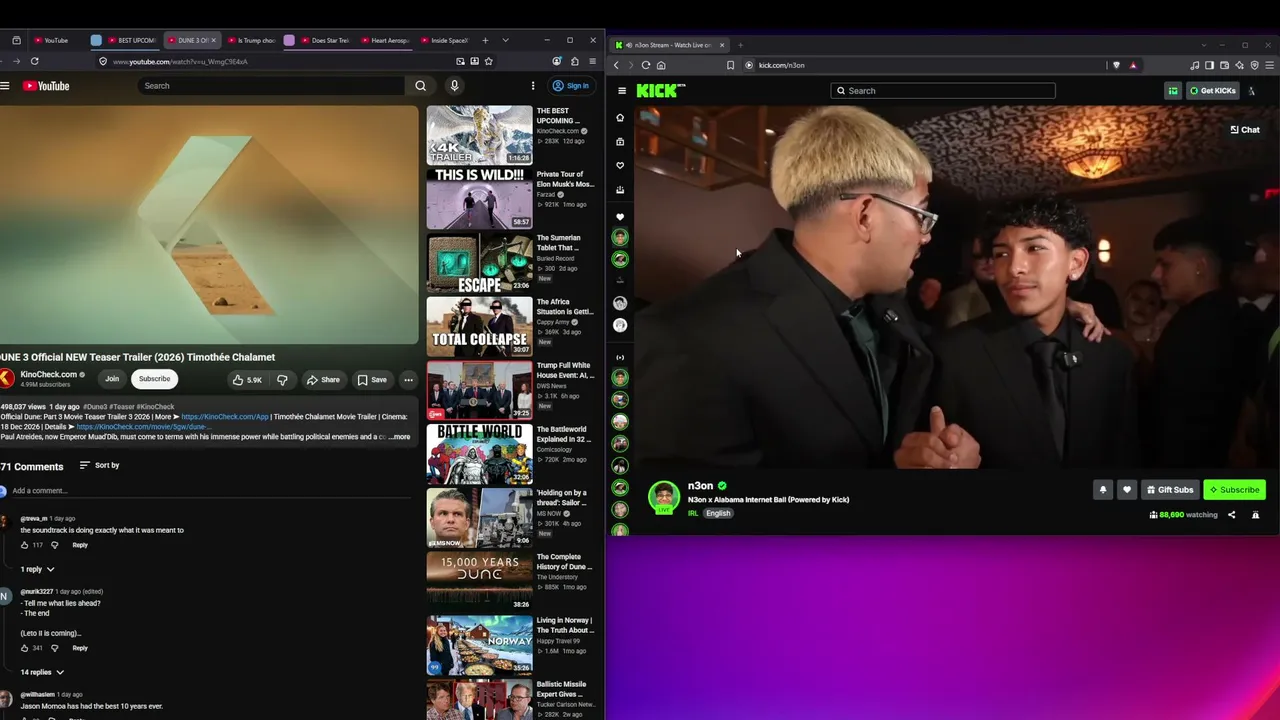Share the Dune 3 trailer video

click(x=323, y=380)
